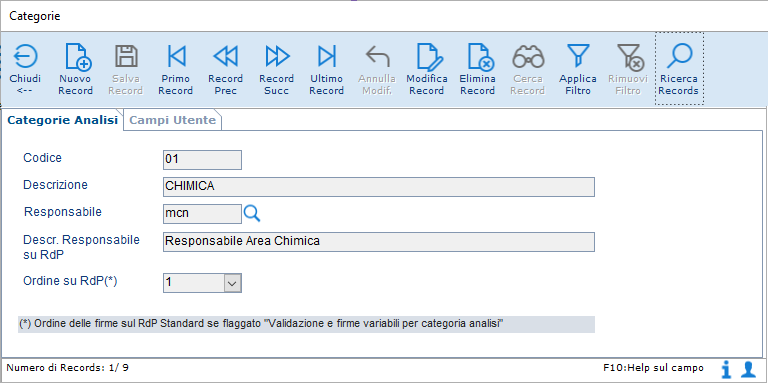Click the Ordine delle firme note text
768x383 pixels.
[x=262, y=324]
